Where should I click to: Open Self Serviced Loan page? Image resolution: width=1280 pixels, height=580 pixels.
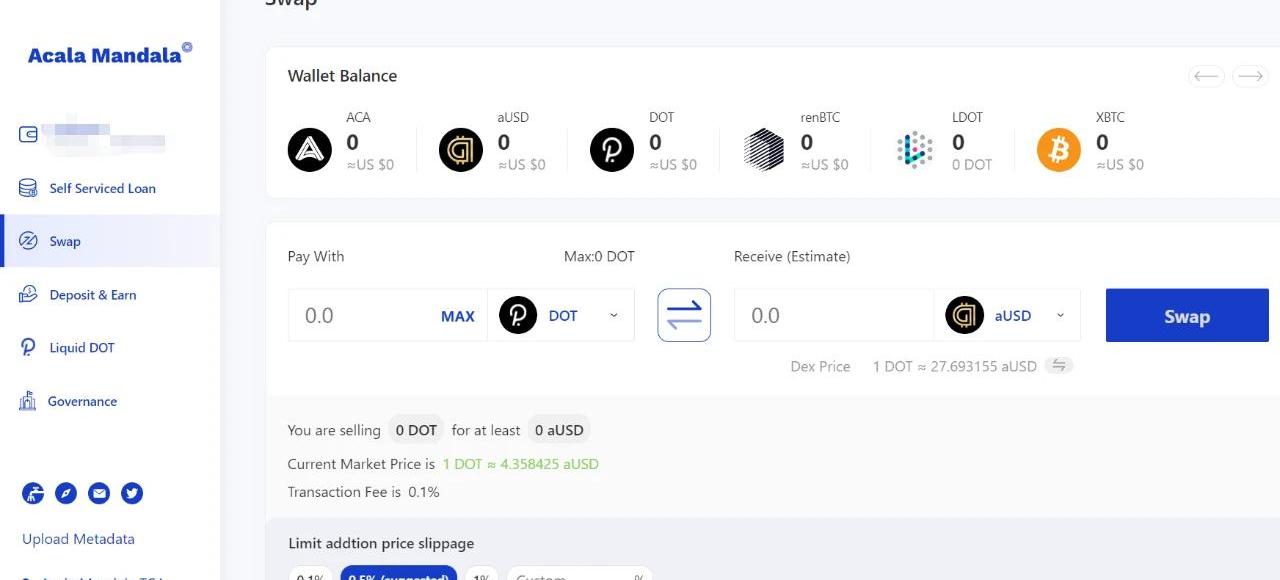click(x=102, y=188)
